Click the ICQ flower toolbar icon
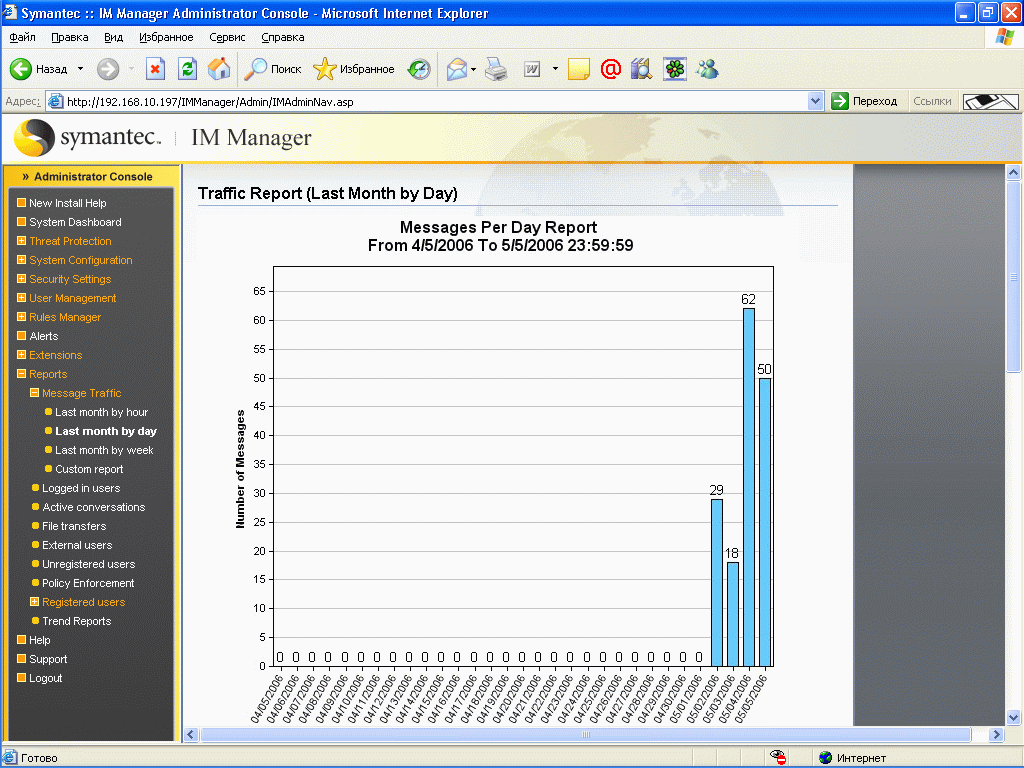 click(675, 69)
